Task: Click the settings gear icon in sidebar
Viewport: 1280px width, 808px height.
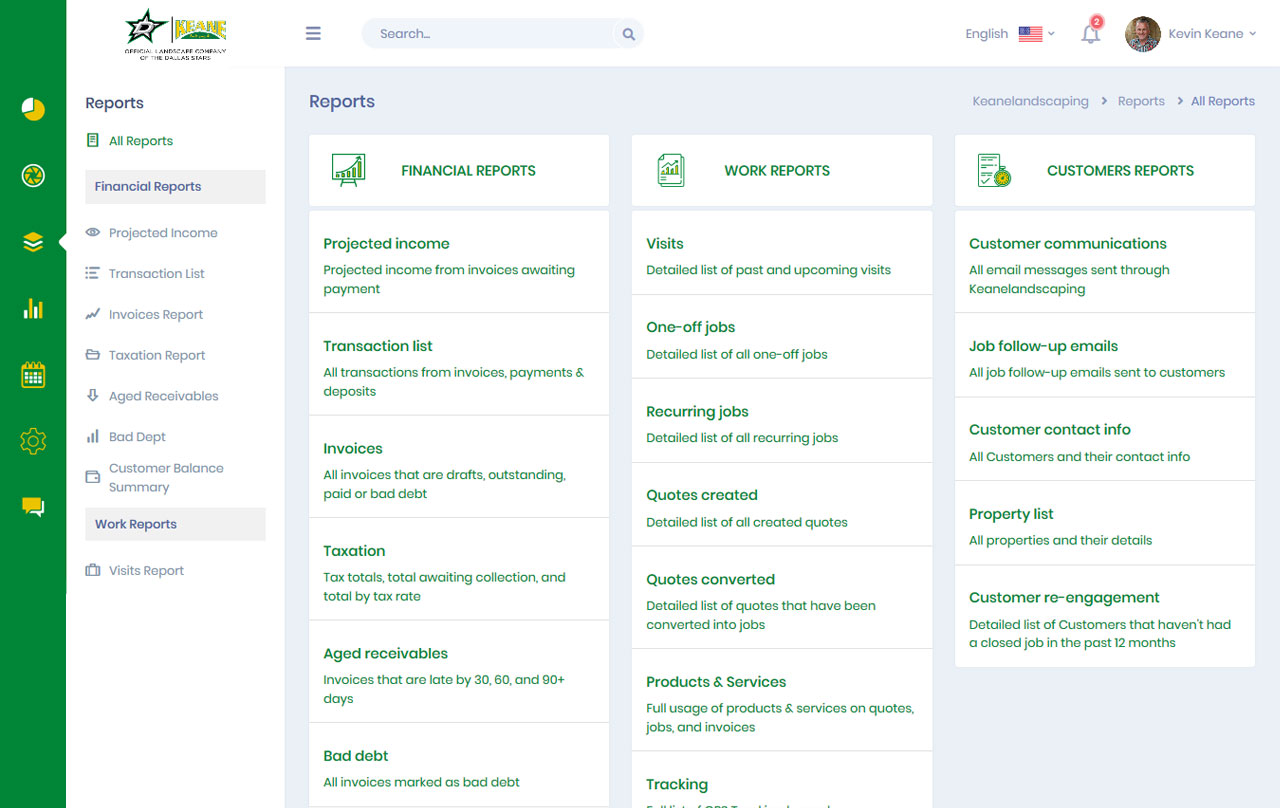Action: point(33,441)
